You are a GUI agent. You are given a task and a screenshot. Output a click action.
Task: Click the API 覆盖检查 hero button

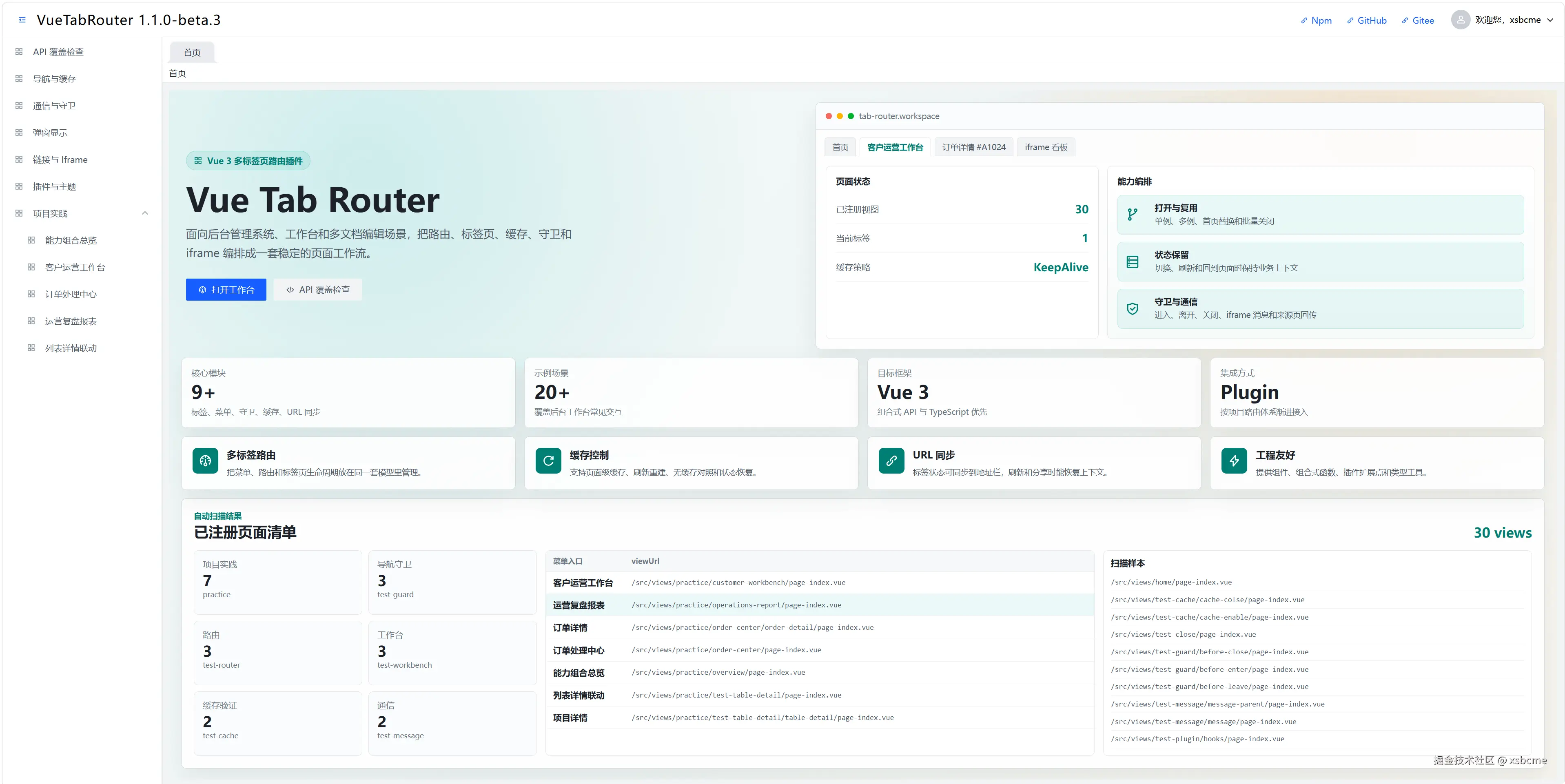(x=318, y=290)
